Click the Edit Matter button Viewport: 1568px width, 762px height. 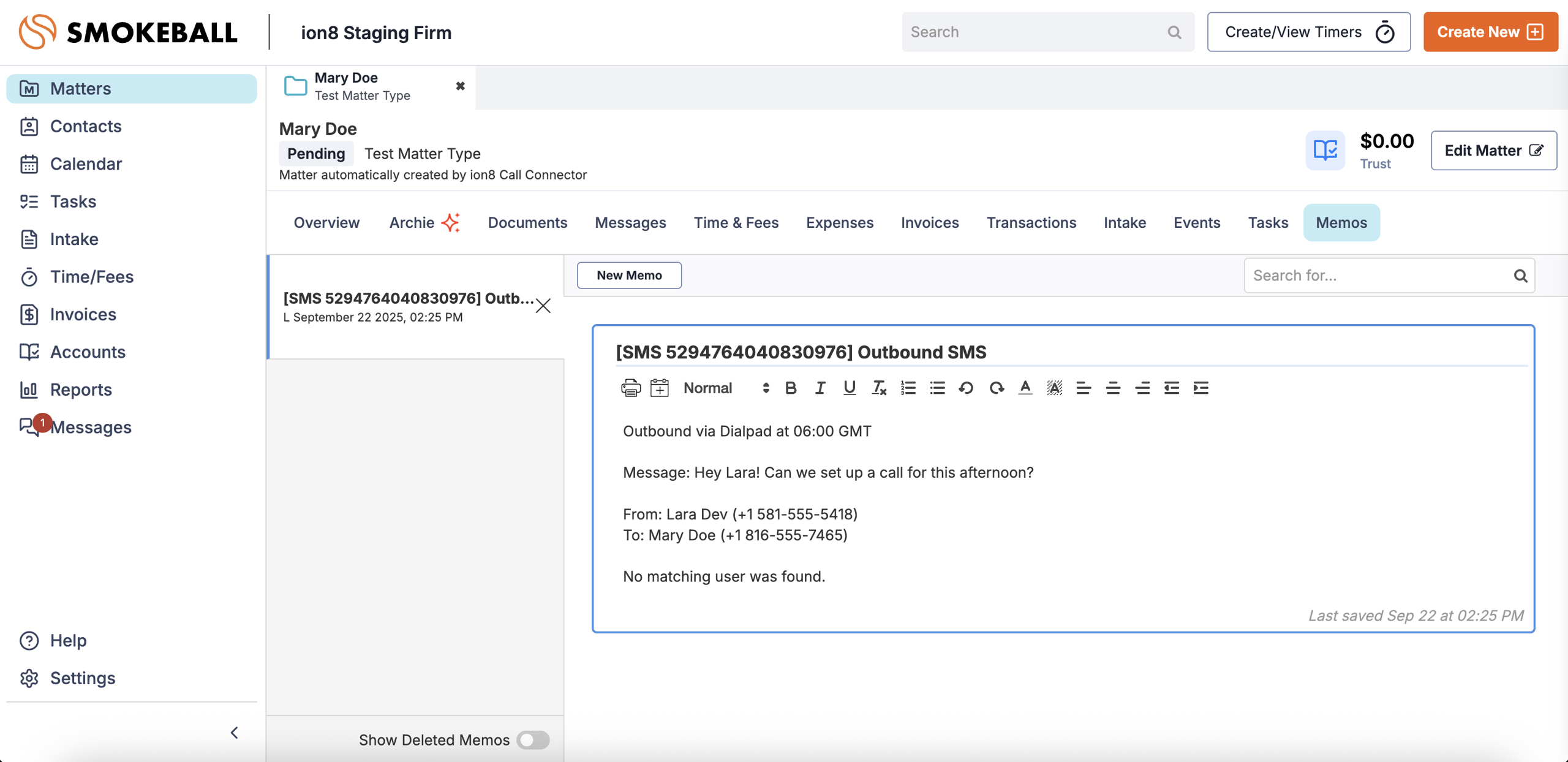tap(1493, 150)
